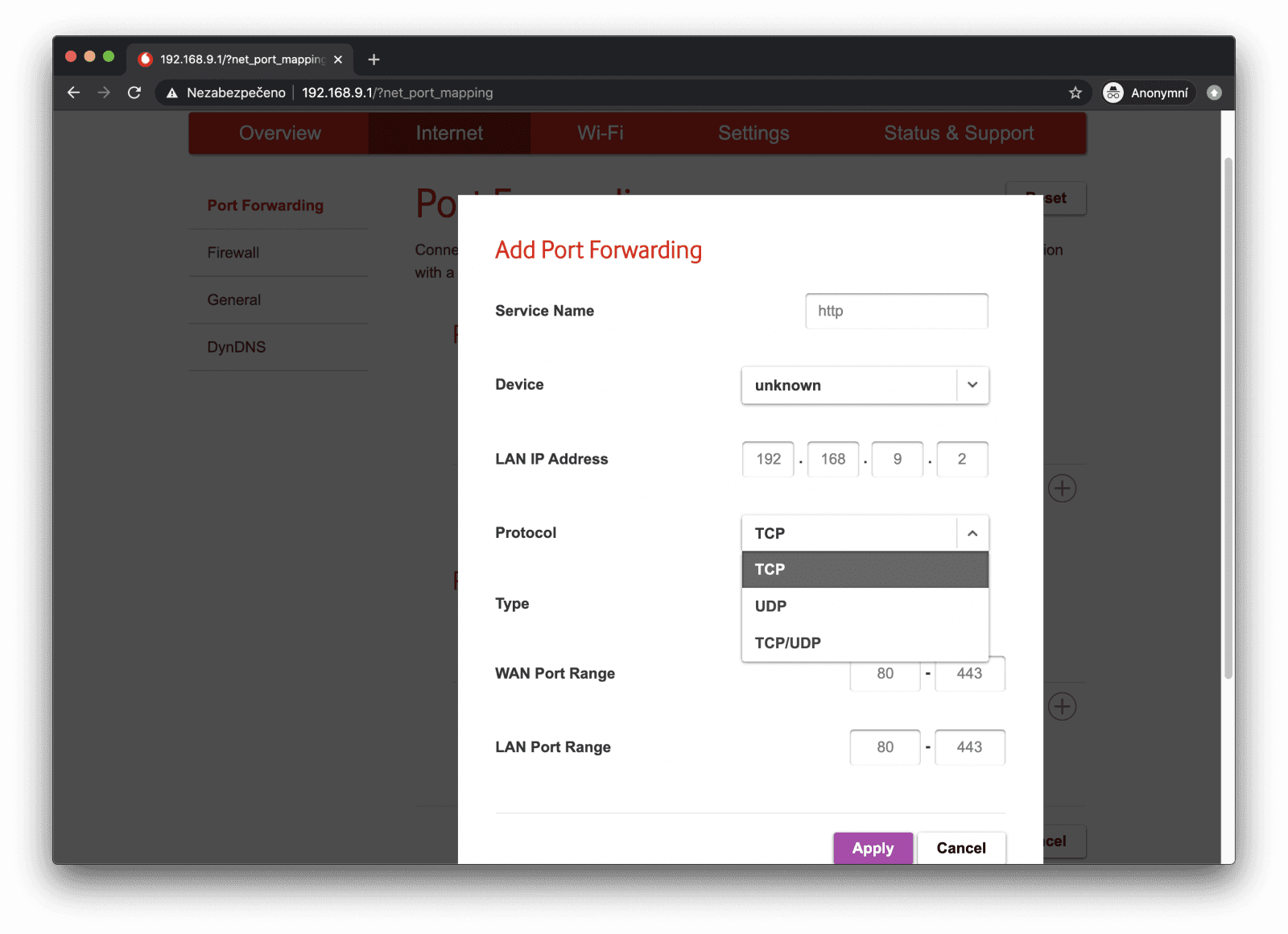Viewport: 1288px width, 934px height.
Task: Apply the port forwarding settings
Action: 873,847
